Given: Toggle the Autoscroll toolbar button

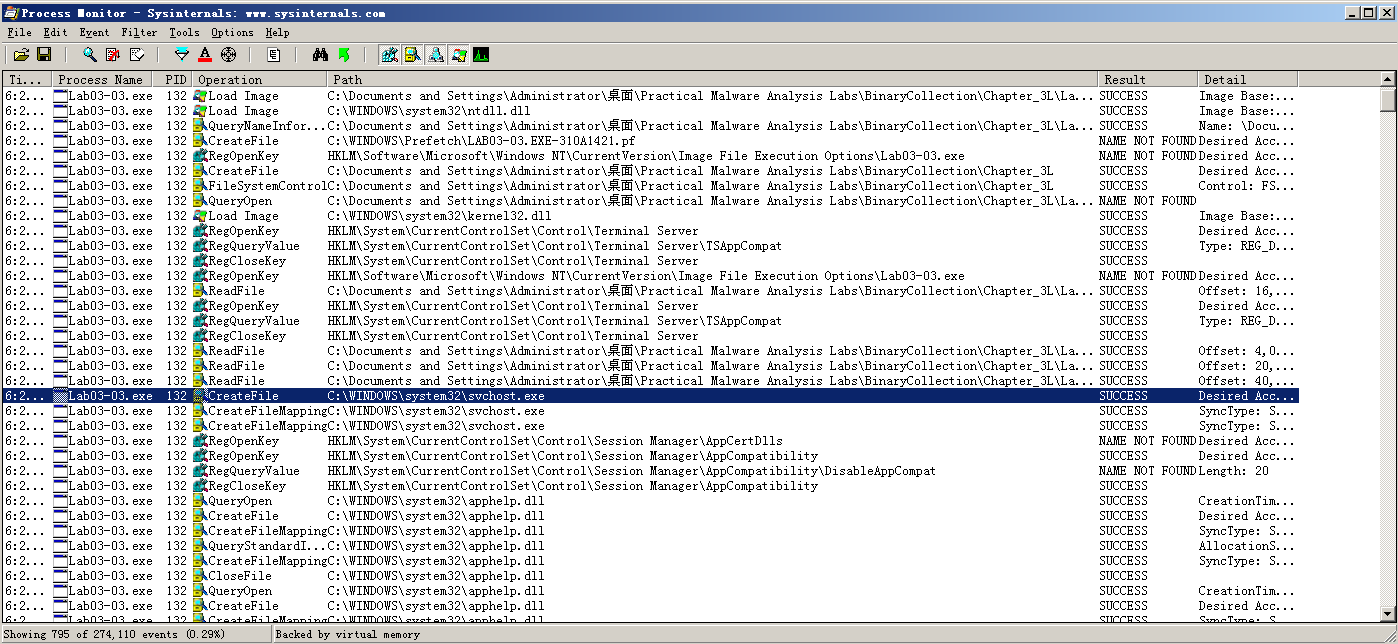Looking at the screenshot, I should (x=113, y=55).
